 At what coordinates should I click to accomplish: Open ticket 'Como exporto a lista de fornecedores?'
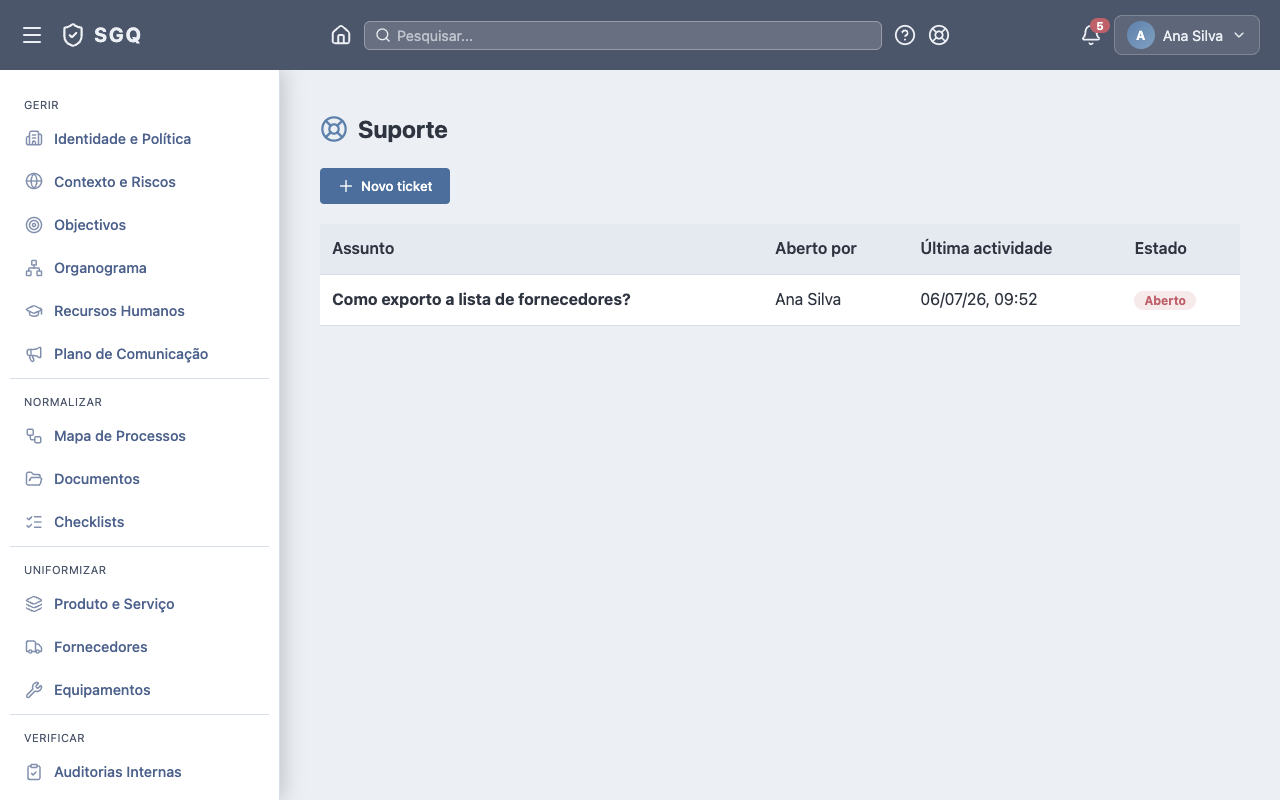tap(481, 299)
